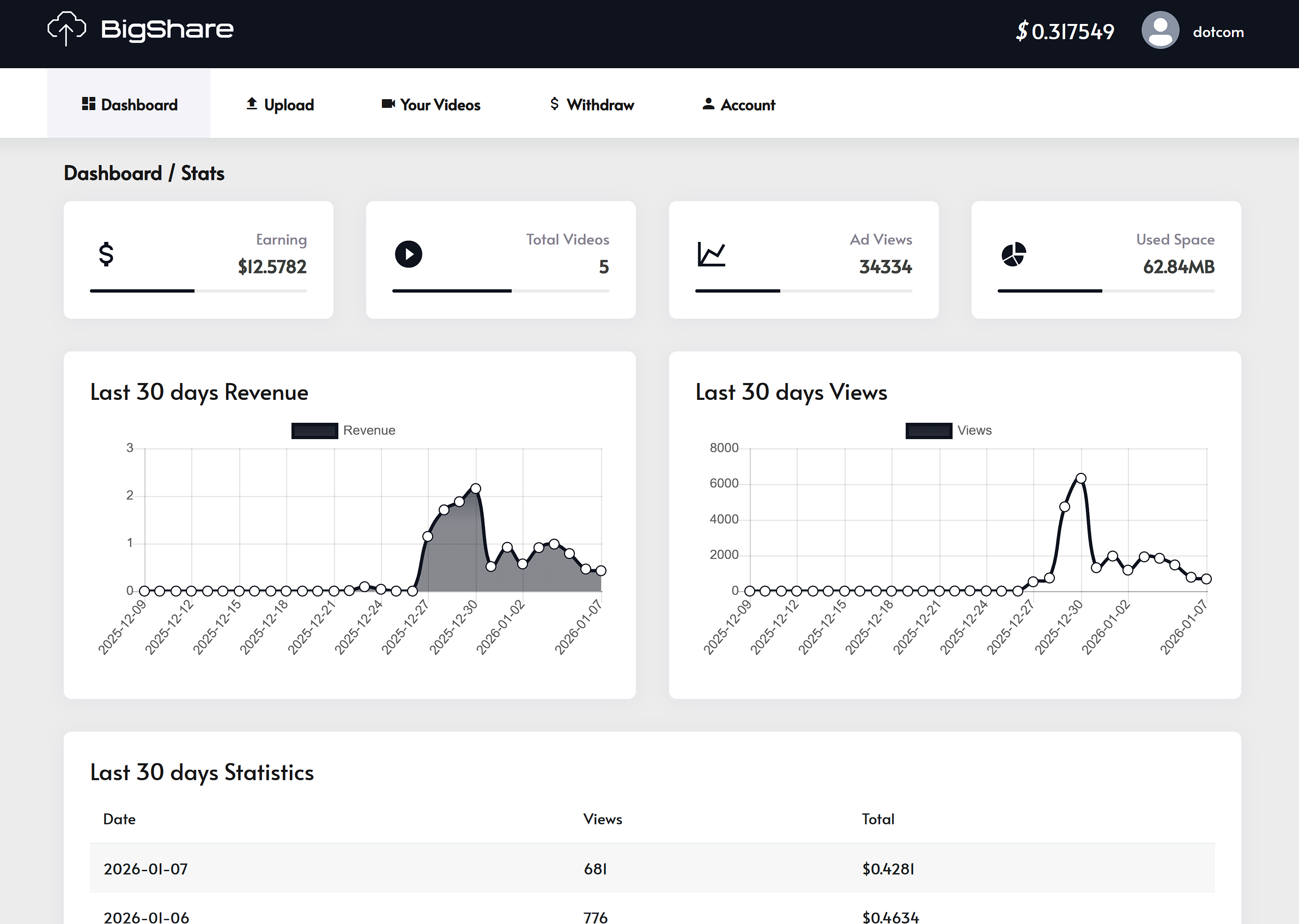Click the dotcom username in header

tap(1218, 32)
